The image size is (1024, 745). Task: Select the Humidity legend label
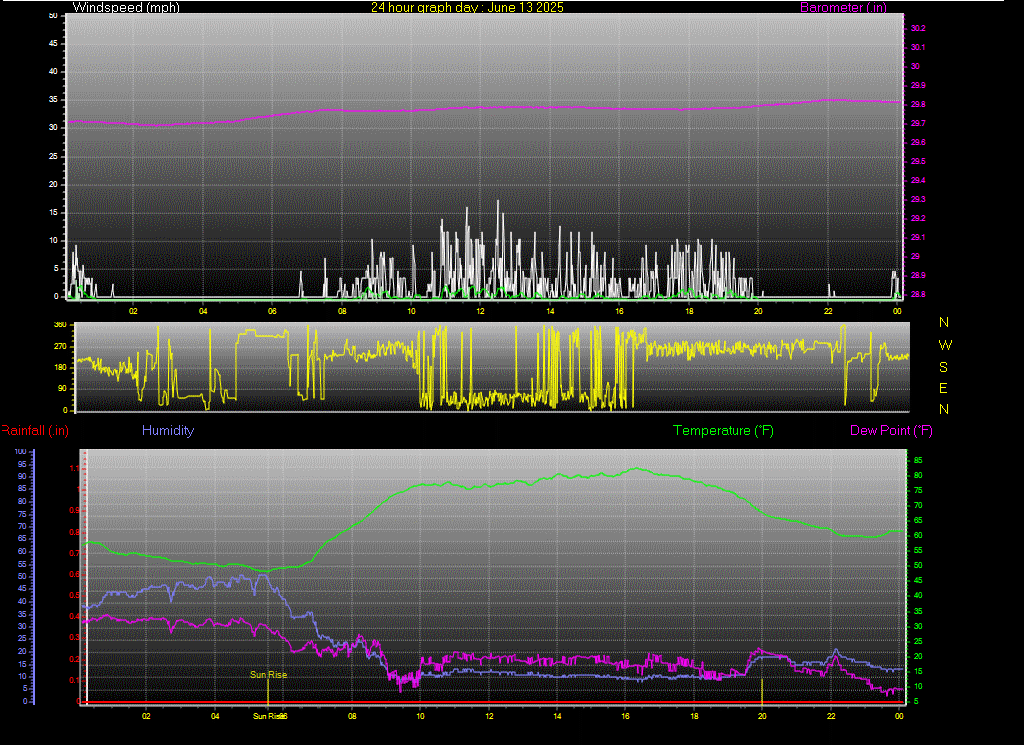(168, 430)
